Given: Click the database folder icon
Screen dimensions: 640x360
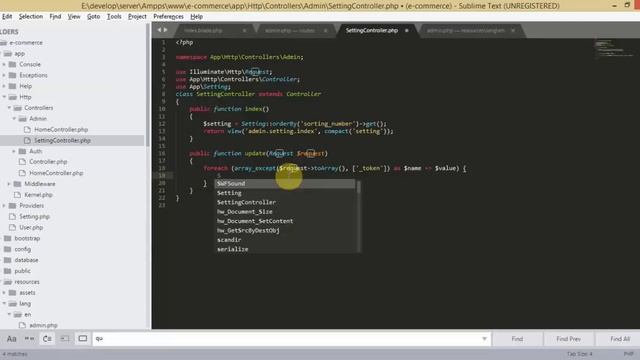Looking at the screenshot, I should tap(8, 260).
